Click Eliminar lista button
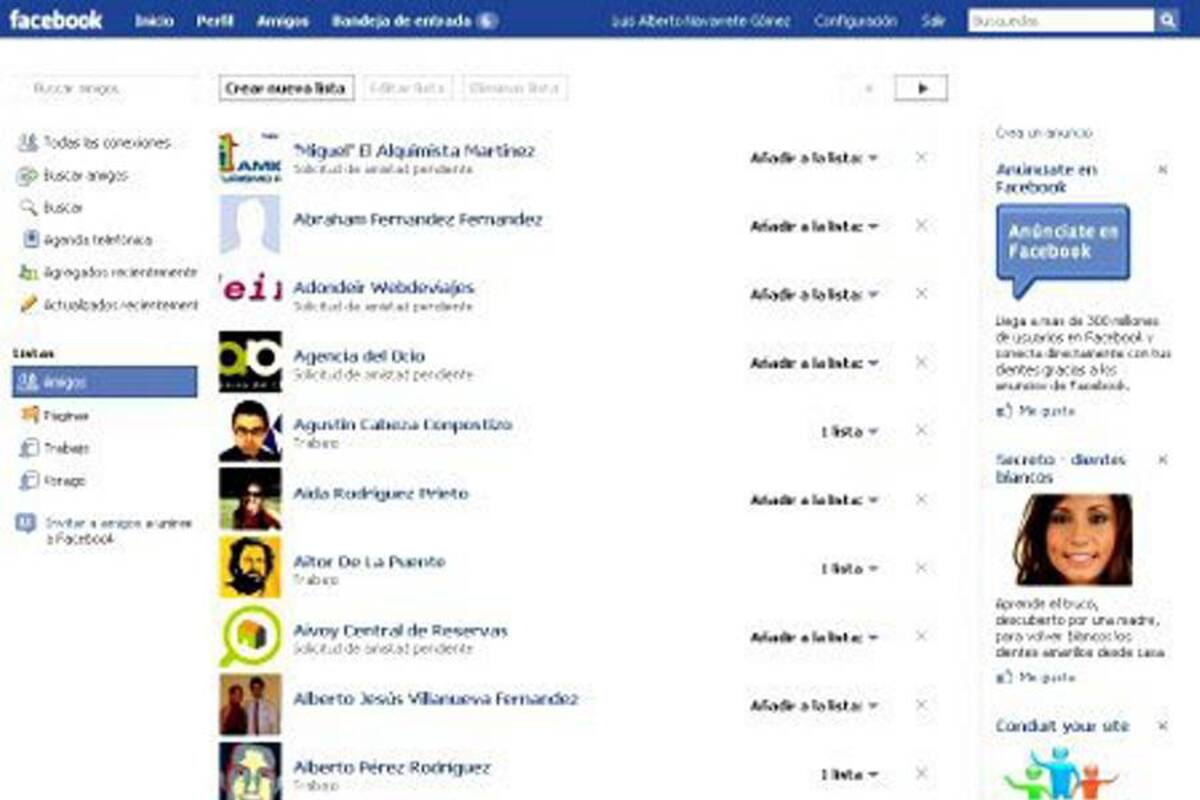 coord(515,88)
